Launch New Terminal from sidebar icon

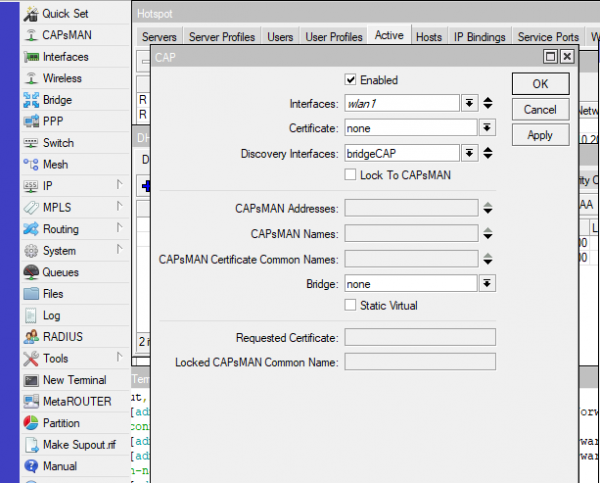(x=29, y=380)
